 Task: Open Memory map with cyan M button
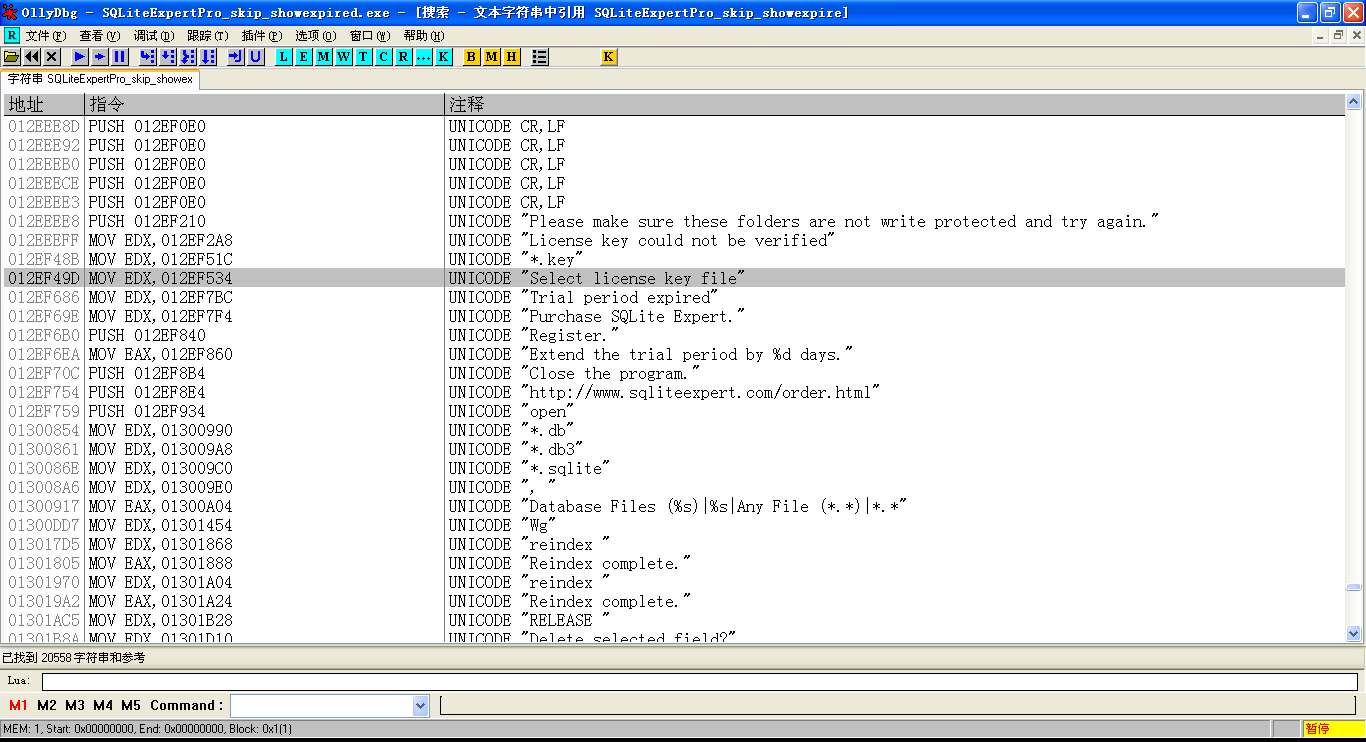pos(324,57)
